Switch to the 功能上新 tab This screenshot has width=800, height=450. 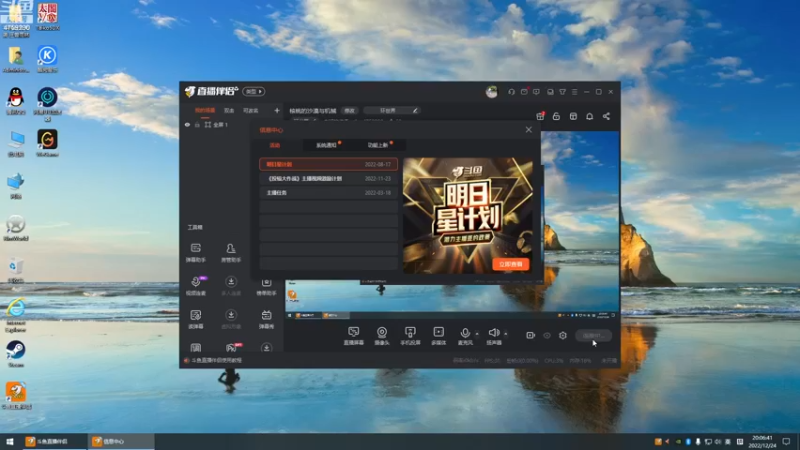click(378, 145)
